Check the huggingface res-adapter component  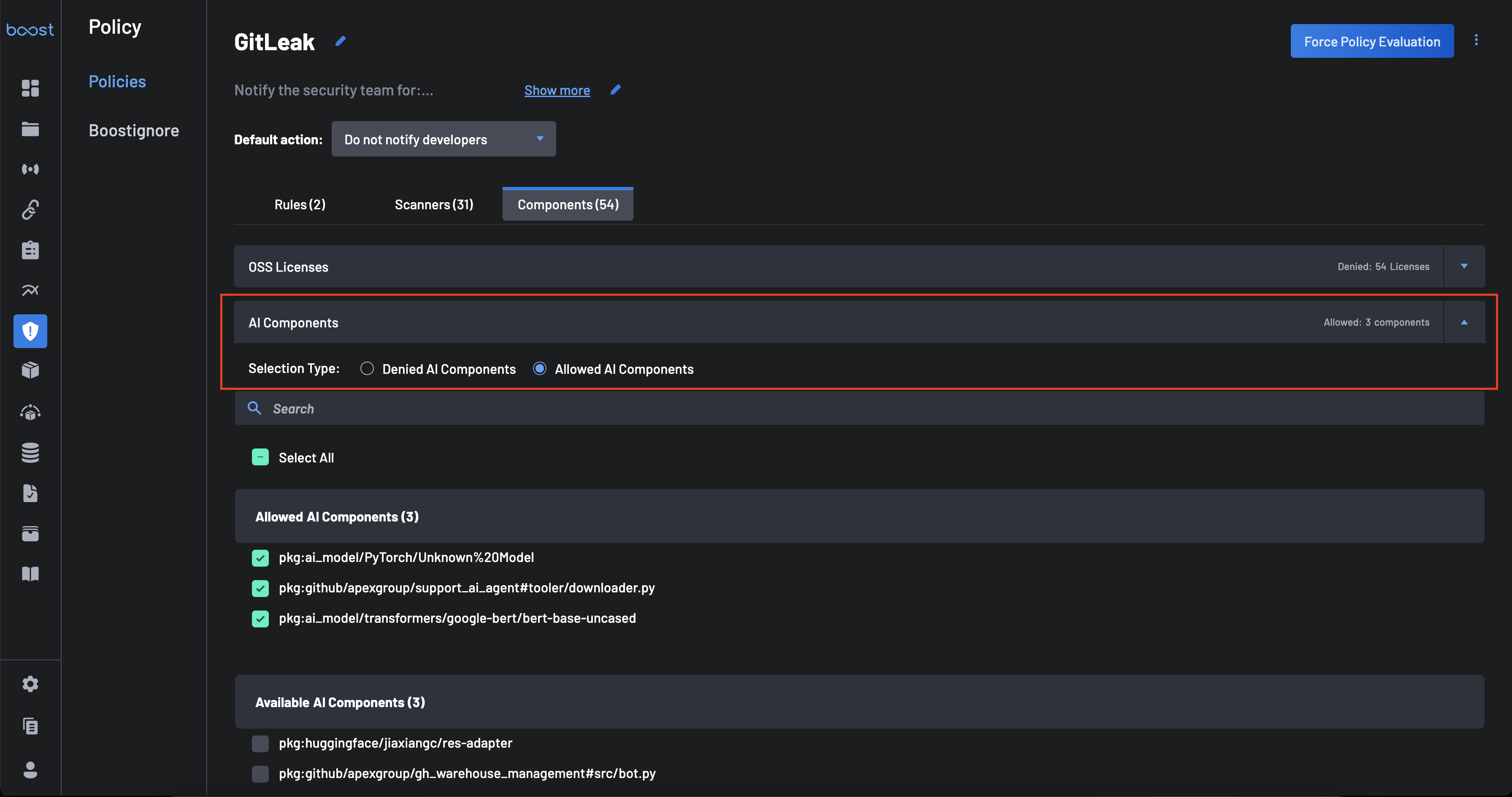tap(260, 743)
